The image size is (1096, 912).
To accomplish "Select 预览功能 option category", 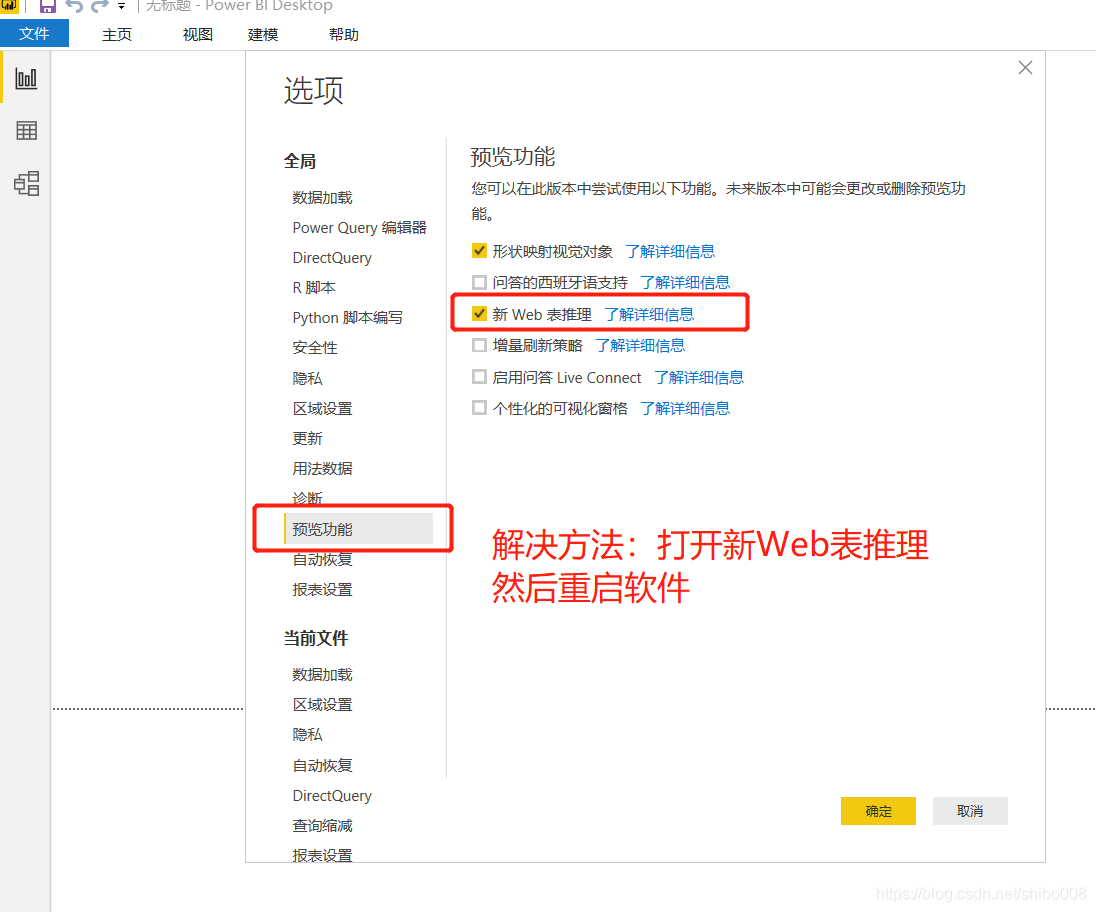I will 359,529.
